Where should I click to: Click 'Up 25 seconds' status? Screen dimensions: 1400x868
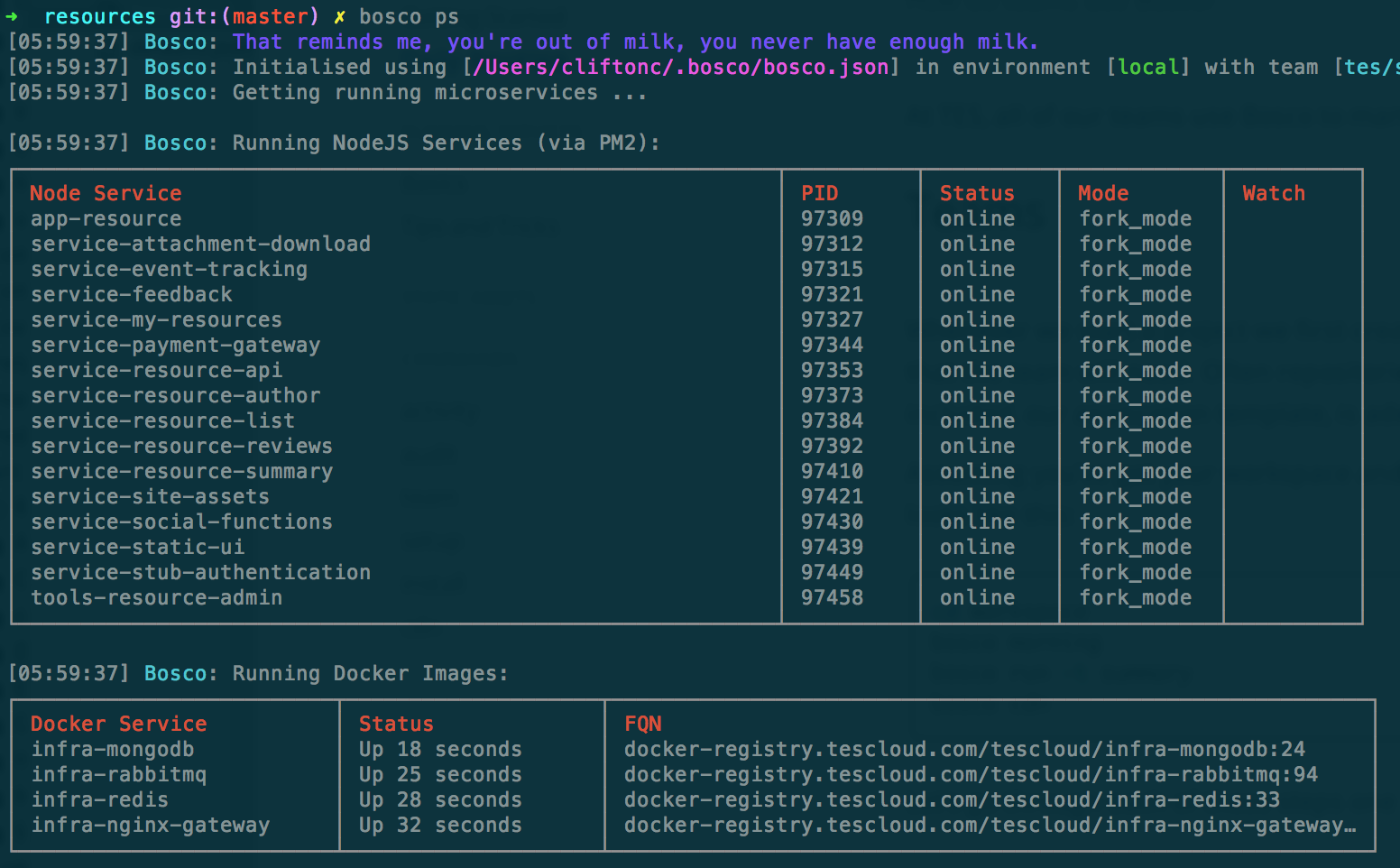click(440, 775)
